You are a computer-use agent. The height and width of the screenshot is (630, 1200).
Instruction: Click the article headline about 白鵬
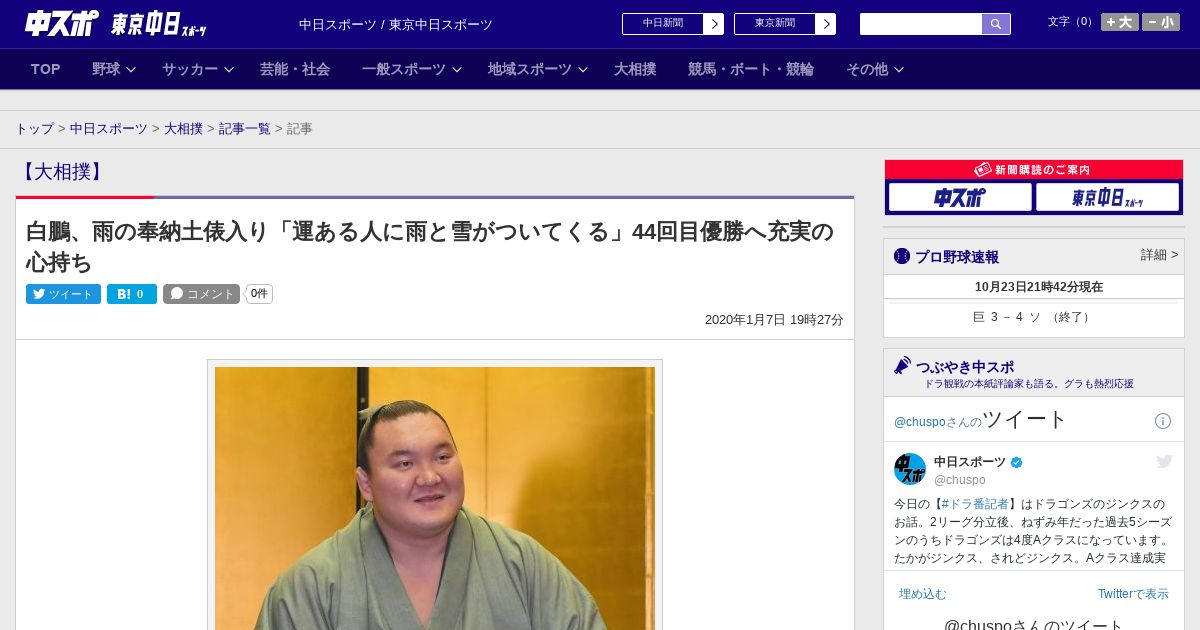tap(430, 247)
